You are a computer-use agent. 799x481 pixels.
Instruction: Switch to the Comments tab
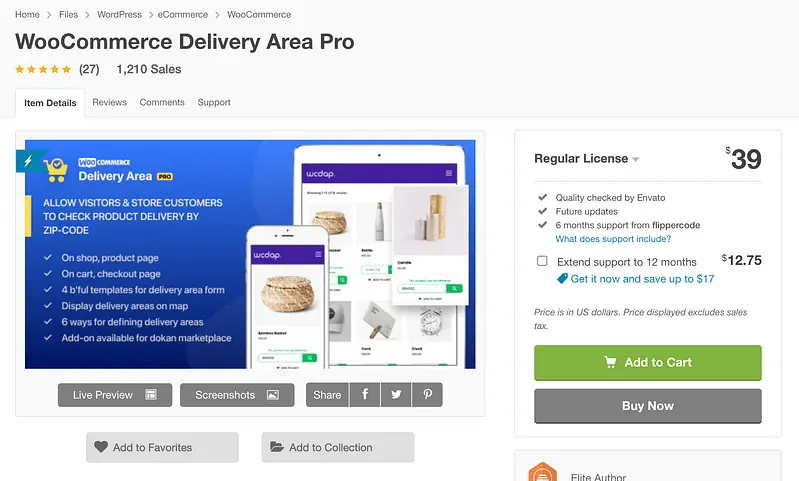(x=162, y=102)
